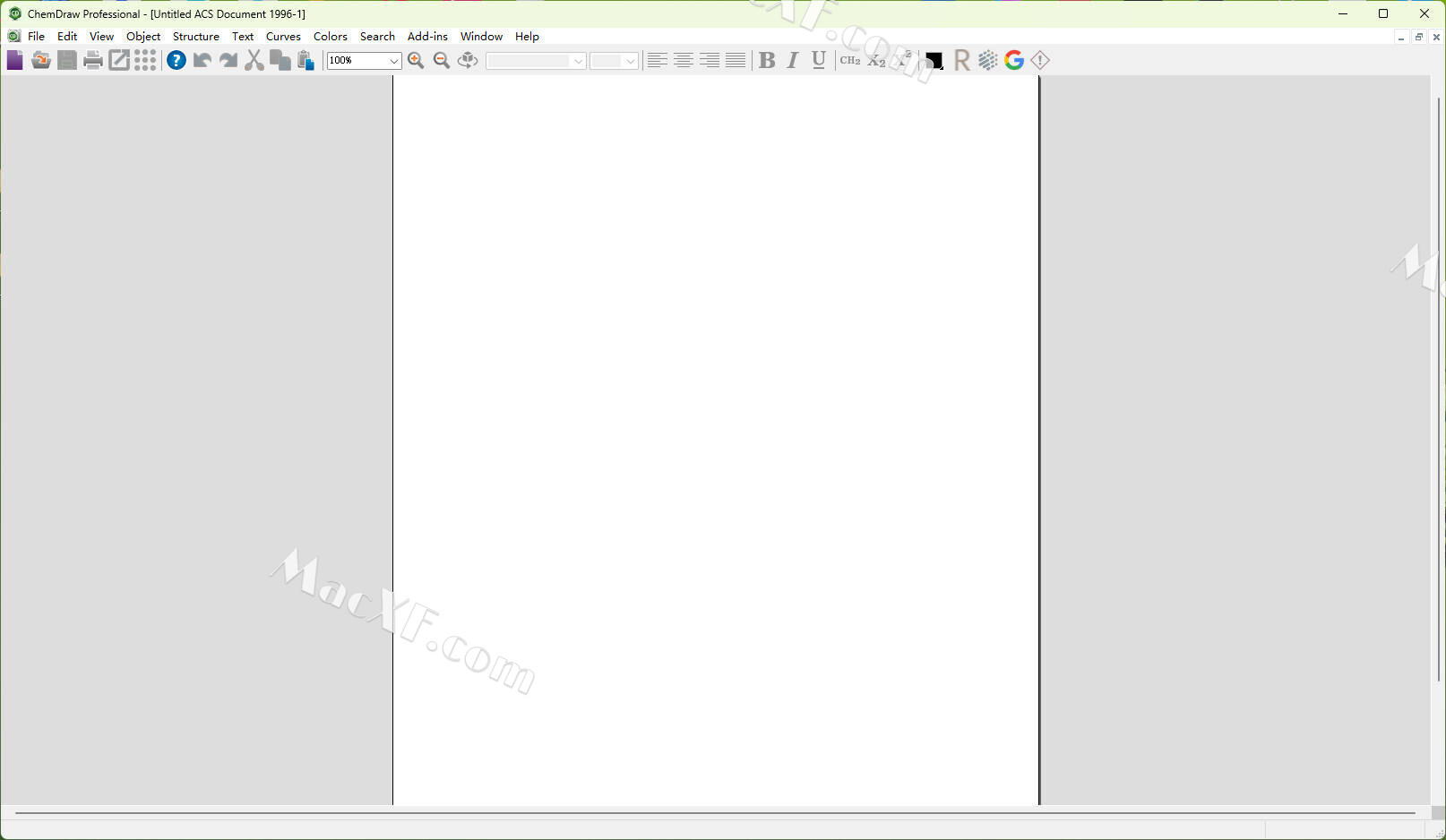Open the 100% zoom level dropdown
Viewport: 1446px width, 840px height.
pos(393,61)
